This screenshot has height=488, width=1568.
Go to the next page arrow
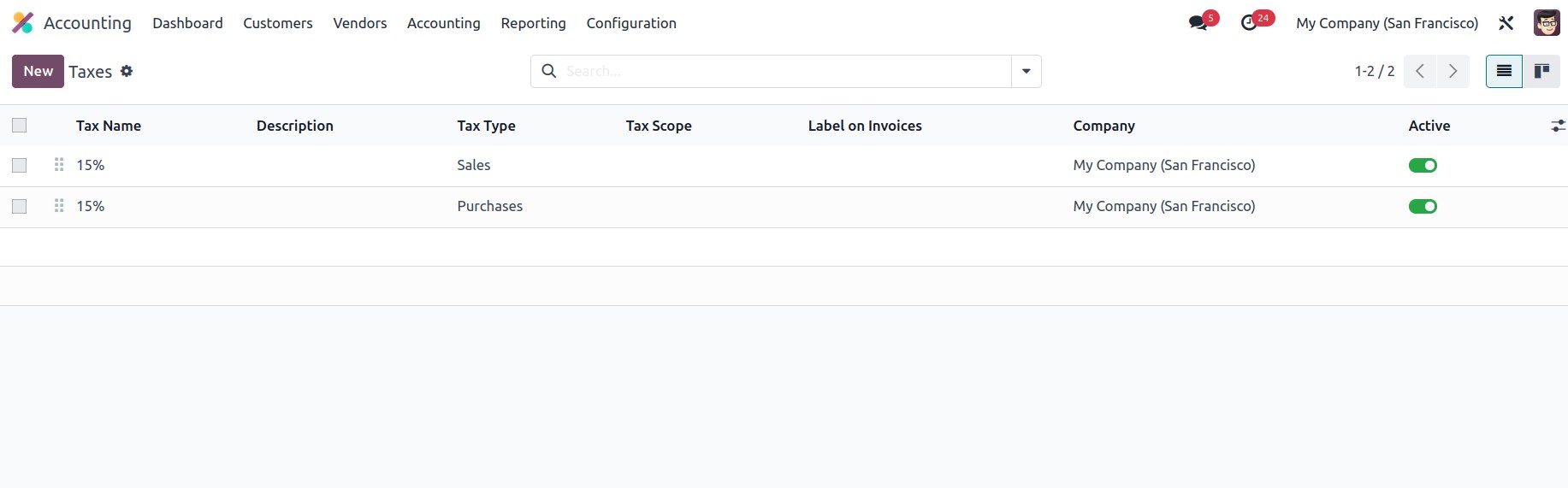tap(1453, 71)
